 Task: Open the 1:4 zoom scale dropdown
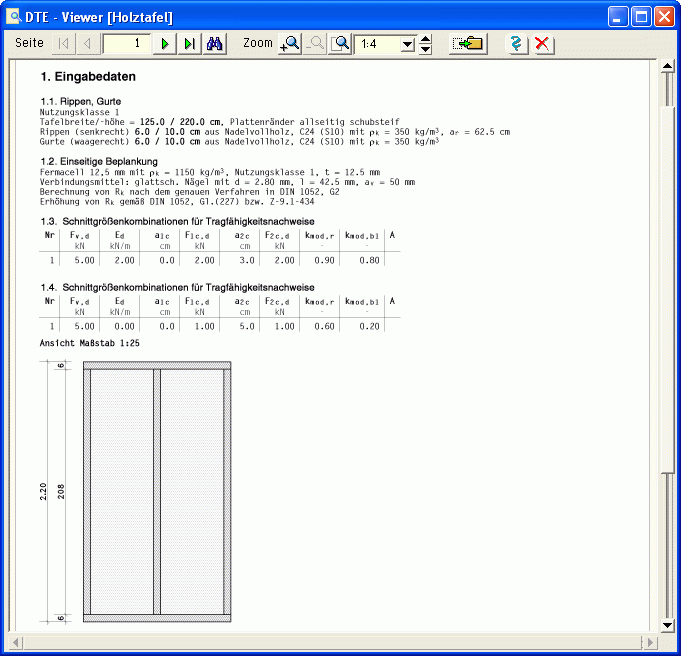click(407, 45)
